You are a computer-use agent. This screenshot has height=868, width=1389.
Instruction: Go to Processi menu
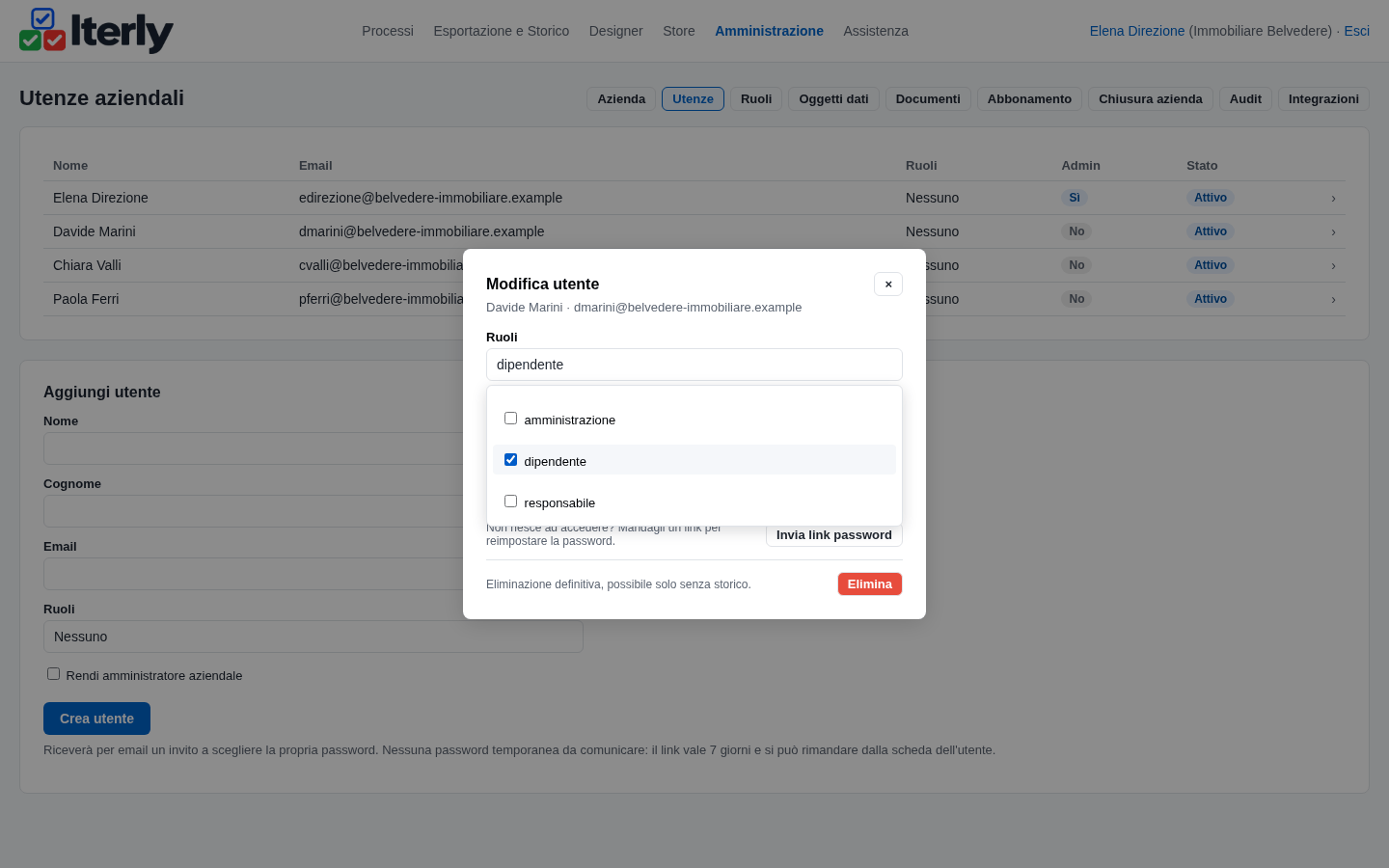pyautogui.click(x=388, y=31)
